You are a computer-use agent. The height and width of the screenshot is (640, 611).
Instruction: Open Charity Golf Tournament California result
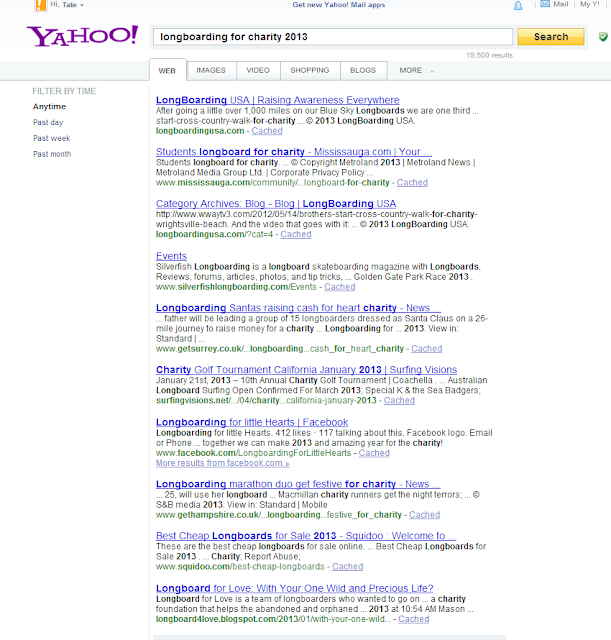click(307, 370)
